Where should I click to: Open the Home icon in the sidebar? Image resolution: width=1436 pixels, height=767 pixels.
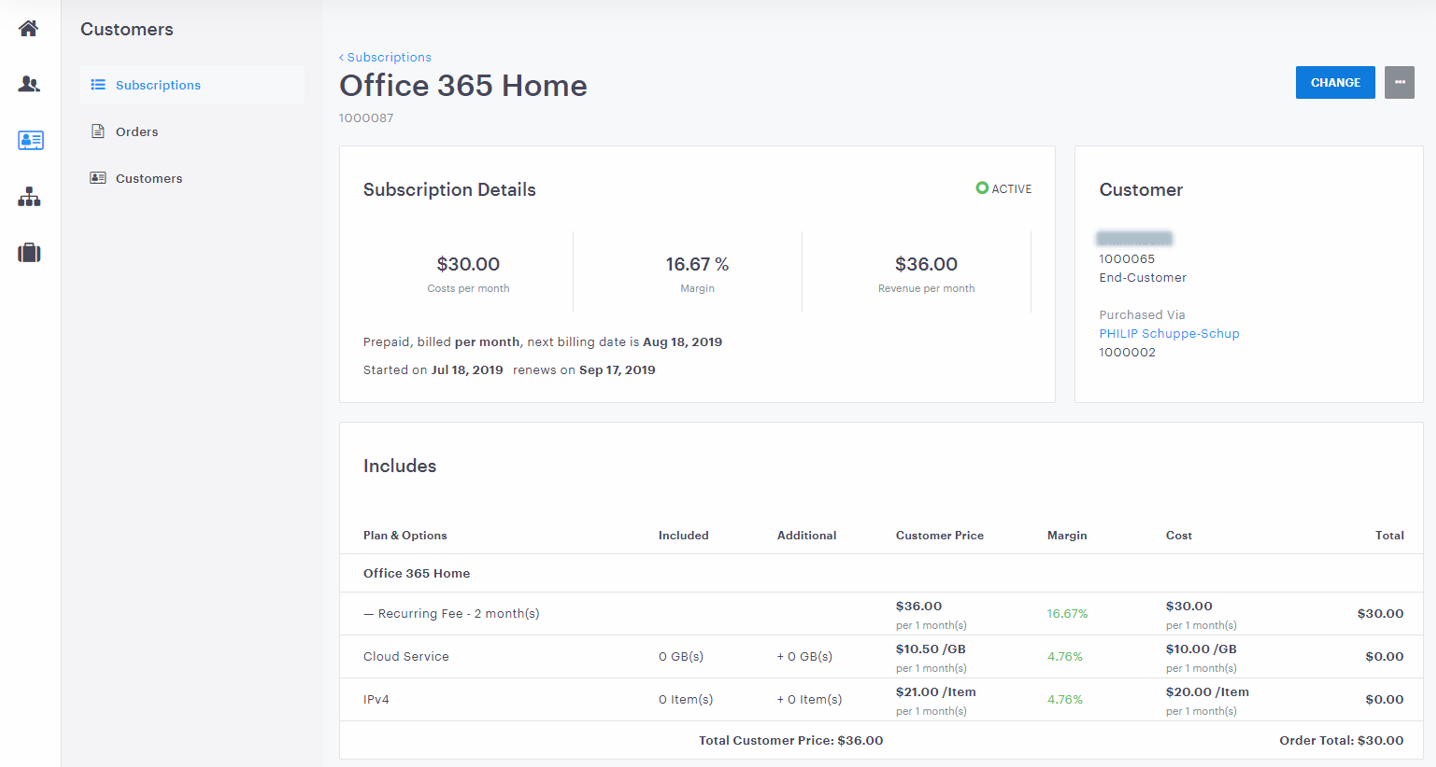29,28
